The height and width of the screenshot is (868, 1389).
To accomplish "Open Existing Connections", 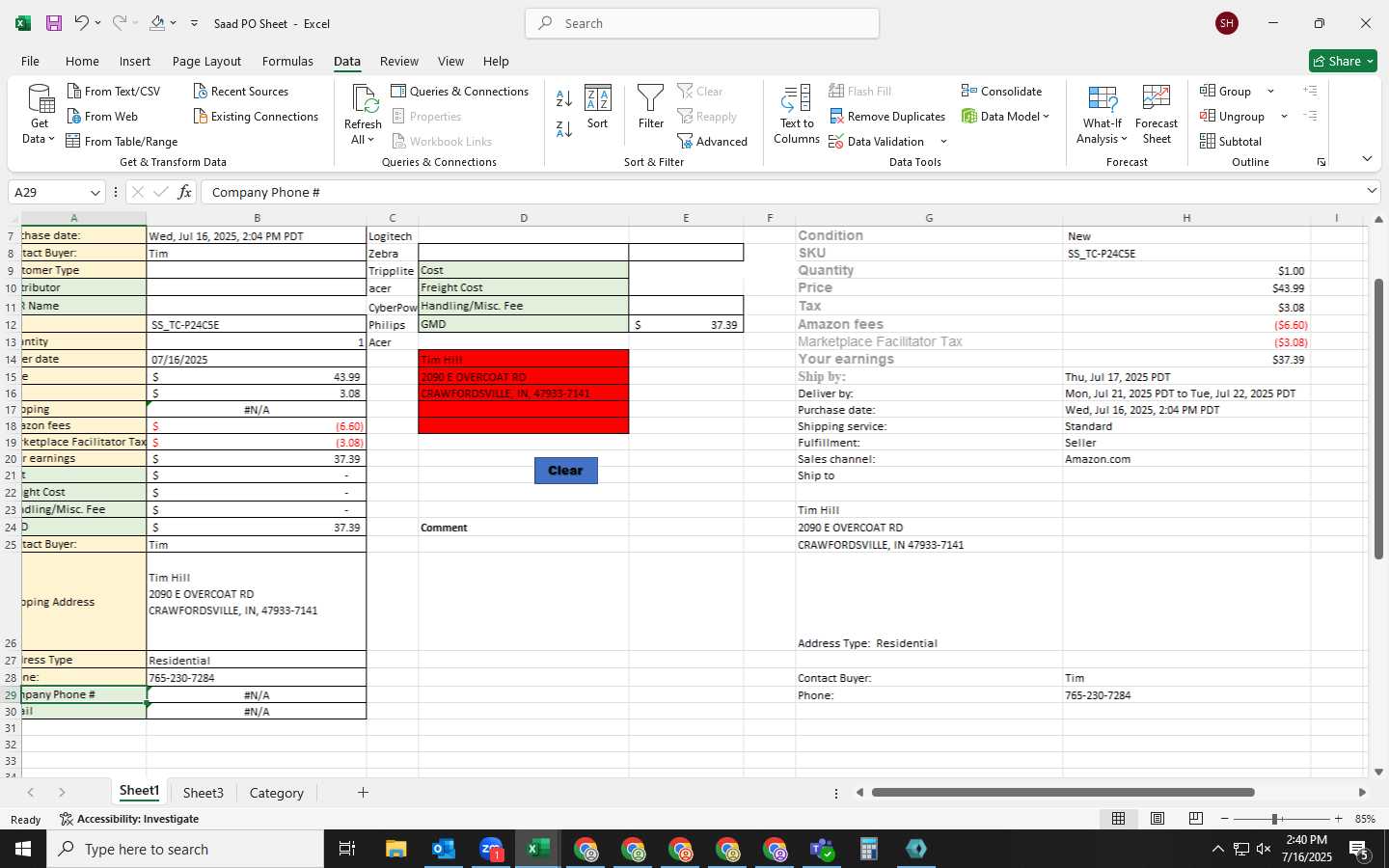I will pos(256,116).
